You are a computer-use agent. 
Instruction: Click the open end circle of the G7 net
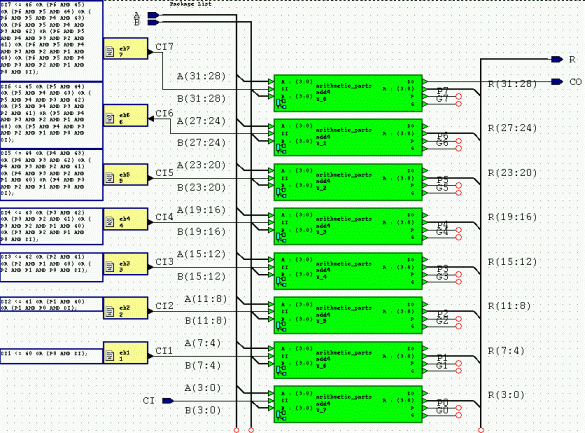tap(459, 97)
